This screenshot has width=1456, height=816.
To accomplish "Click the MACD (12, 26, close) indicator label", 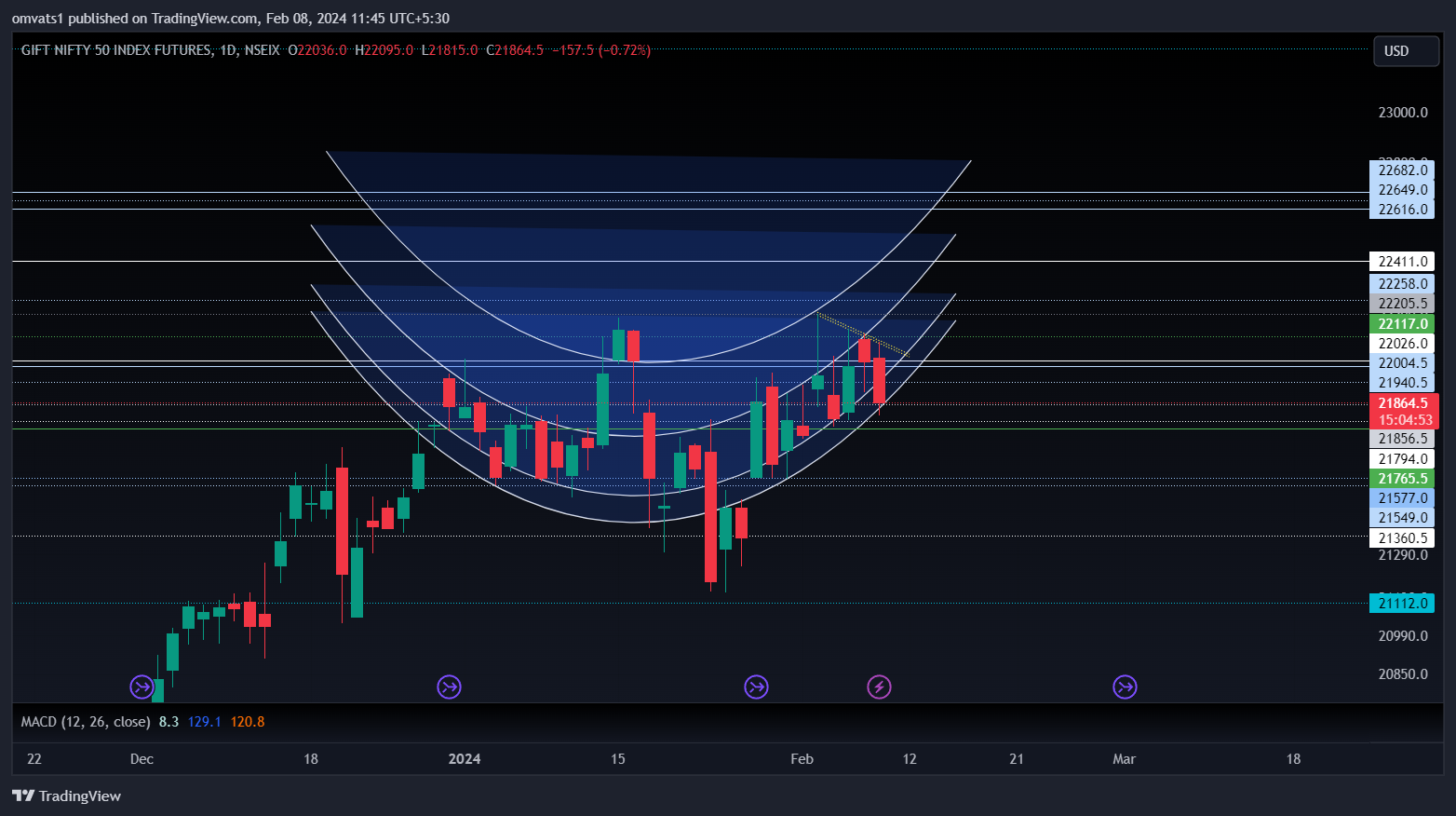I will 86,722.
